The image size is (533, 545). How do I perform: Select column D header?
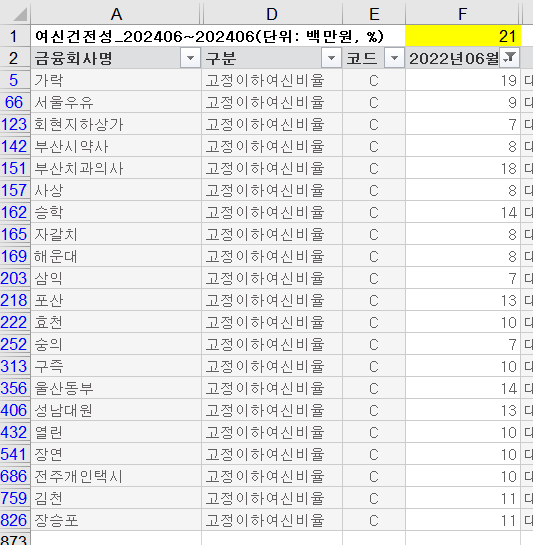click(x=272, y=13)
